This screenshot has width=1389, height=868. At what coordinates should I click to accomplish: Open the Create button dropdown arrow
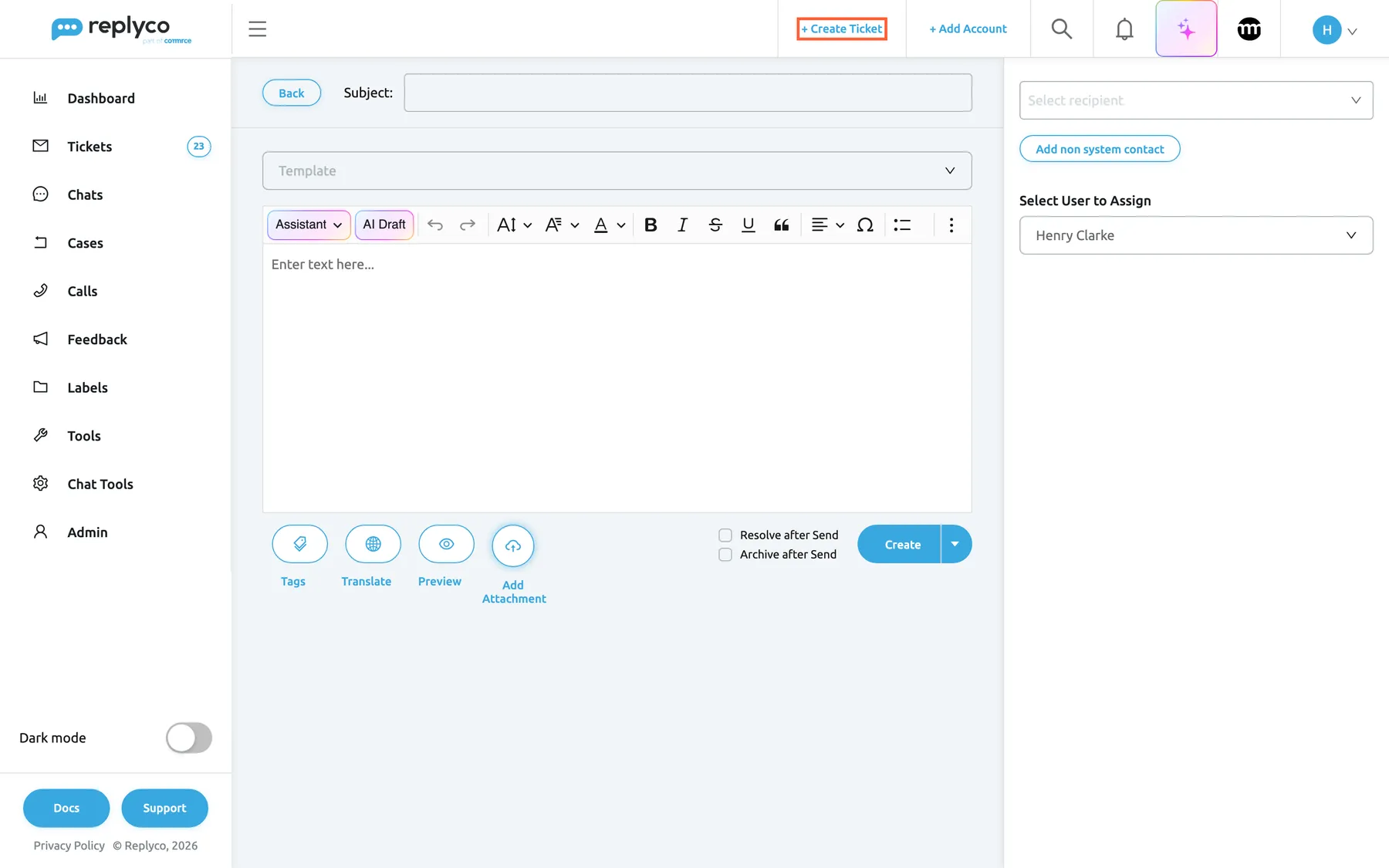[956, 544]
